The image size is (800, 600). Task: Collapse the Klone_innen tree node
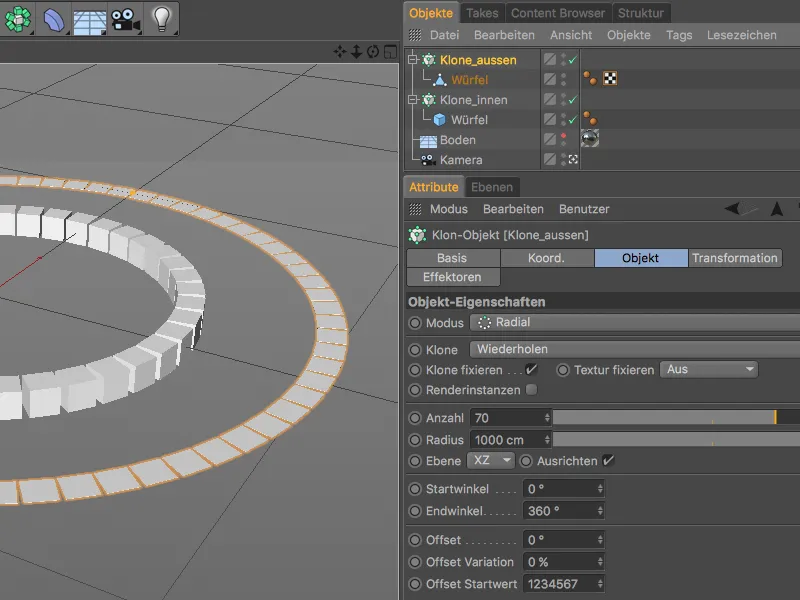[x=412, y=99]
